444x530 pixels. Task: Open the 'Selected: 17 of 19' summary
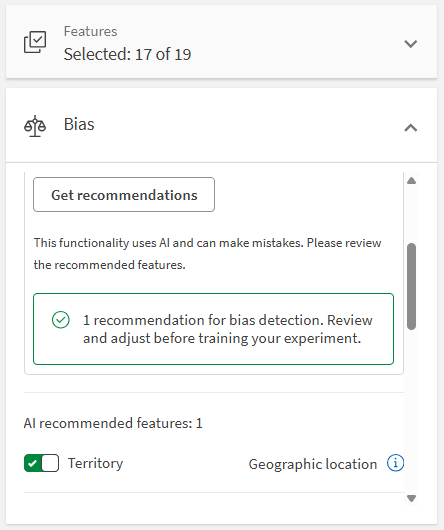[127, 54]
